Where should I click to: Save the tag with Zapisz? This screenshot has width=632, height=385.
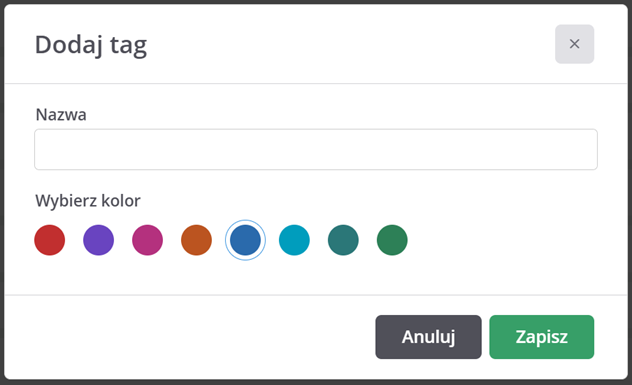click(x=542, y=337)
